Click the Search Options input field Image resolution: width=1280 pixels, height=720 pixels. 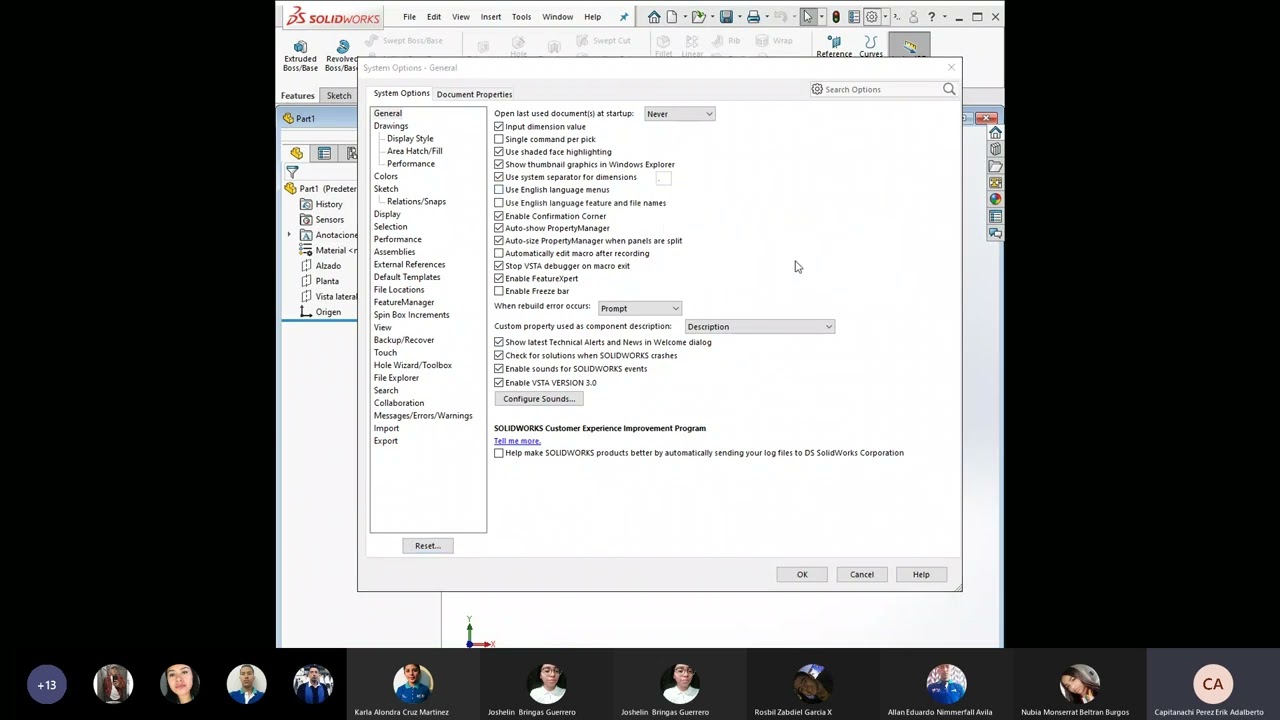tap(882, 89)
